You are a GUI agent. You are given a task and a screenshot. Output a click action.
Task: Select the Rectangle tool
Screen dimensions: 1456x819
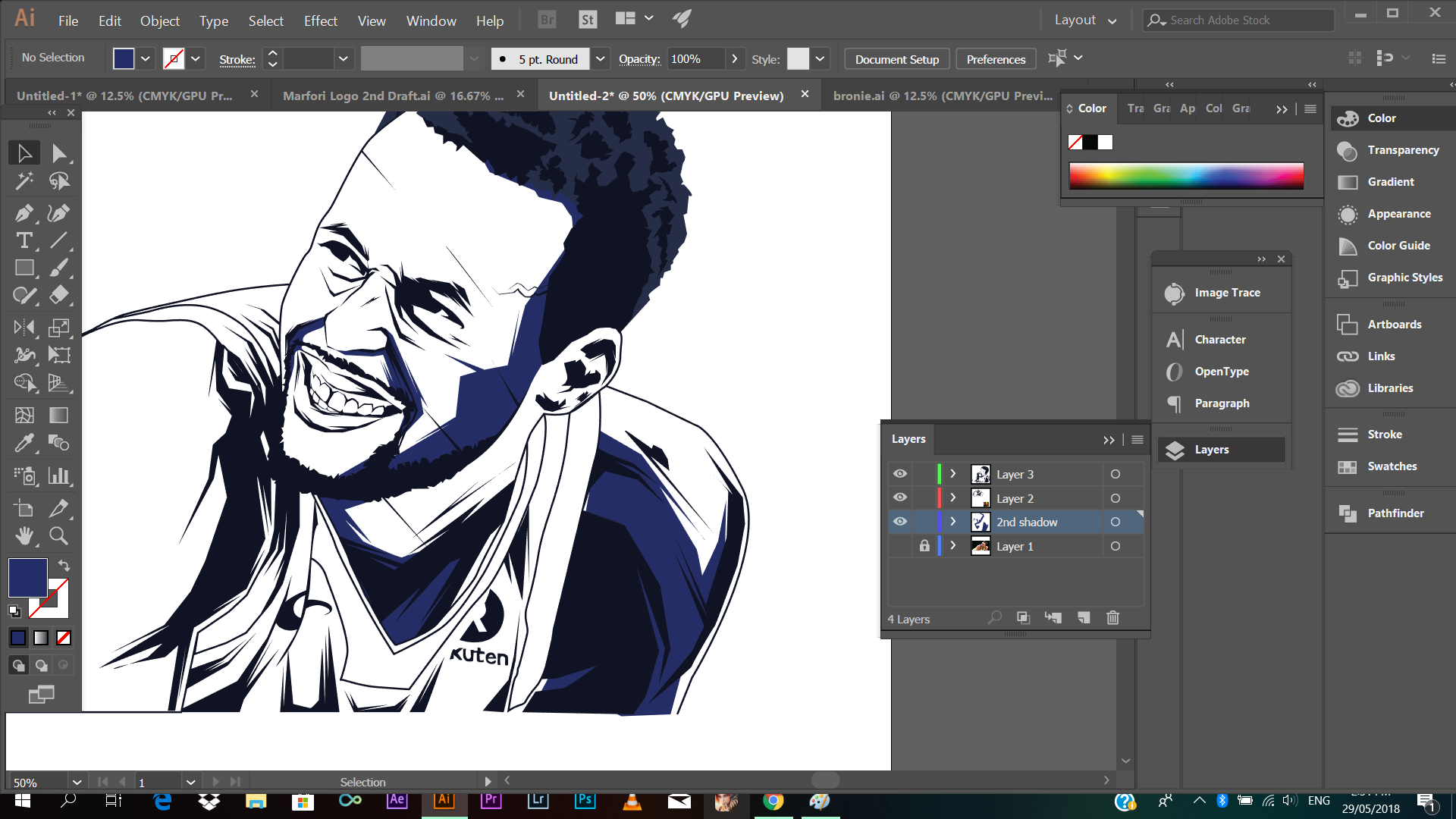pos(24,268)
